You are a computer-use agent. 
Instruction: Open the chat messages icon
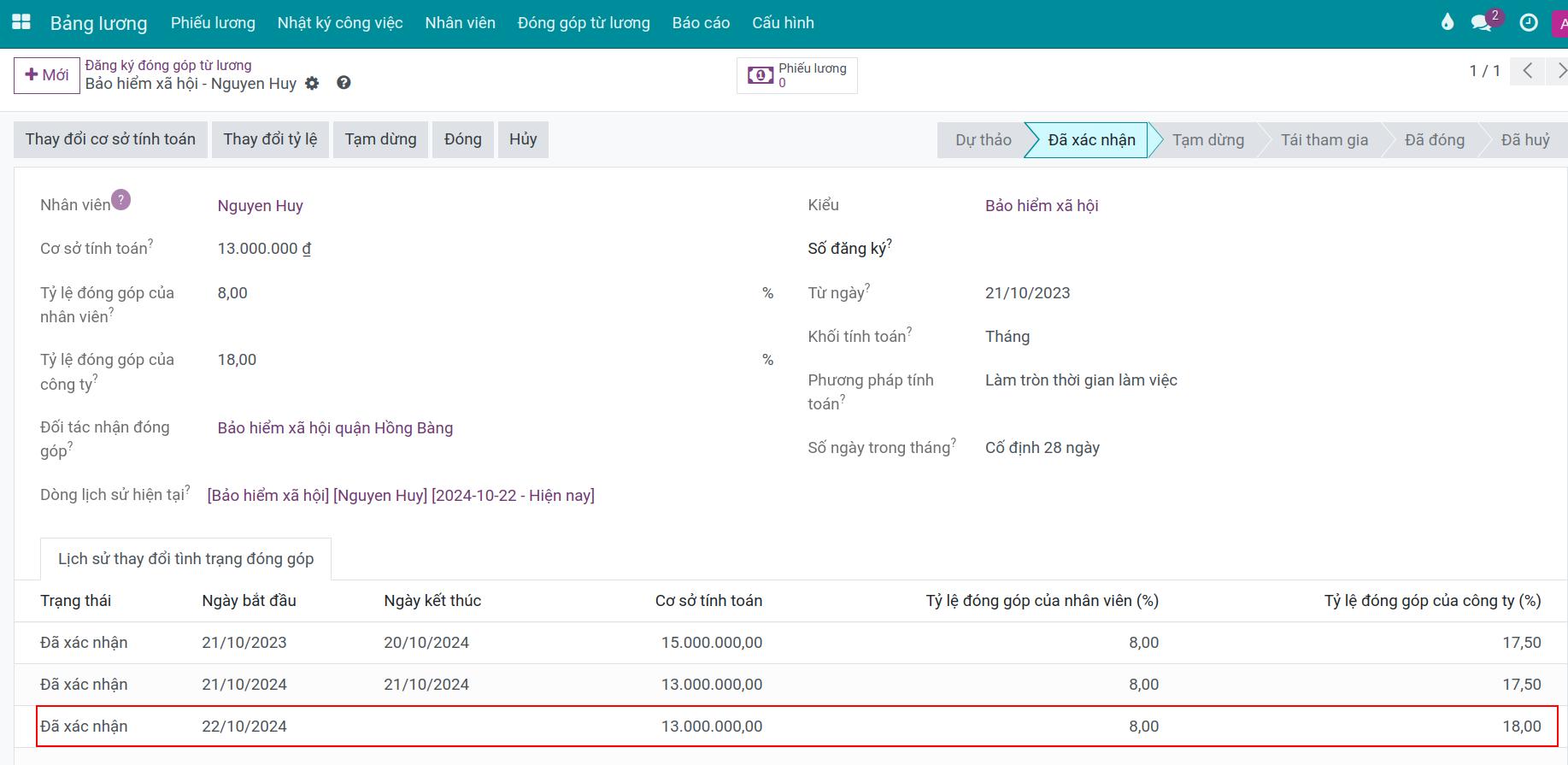click(1482, 23)
